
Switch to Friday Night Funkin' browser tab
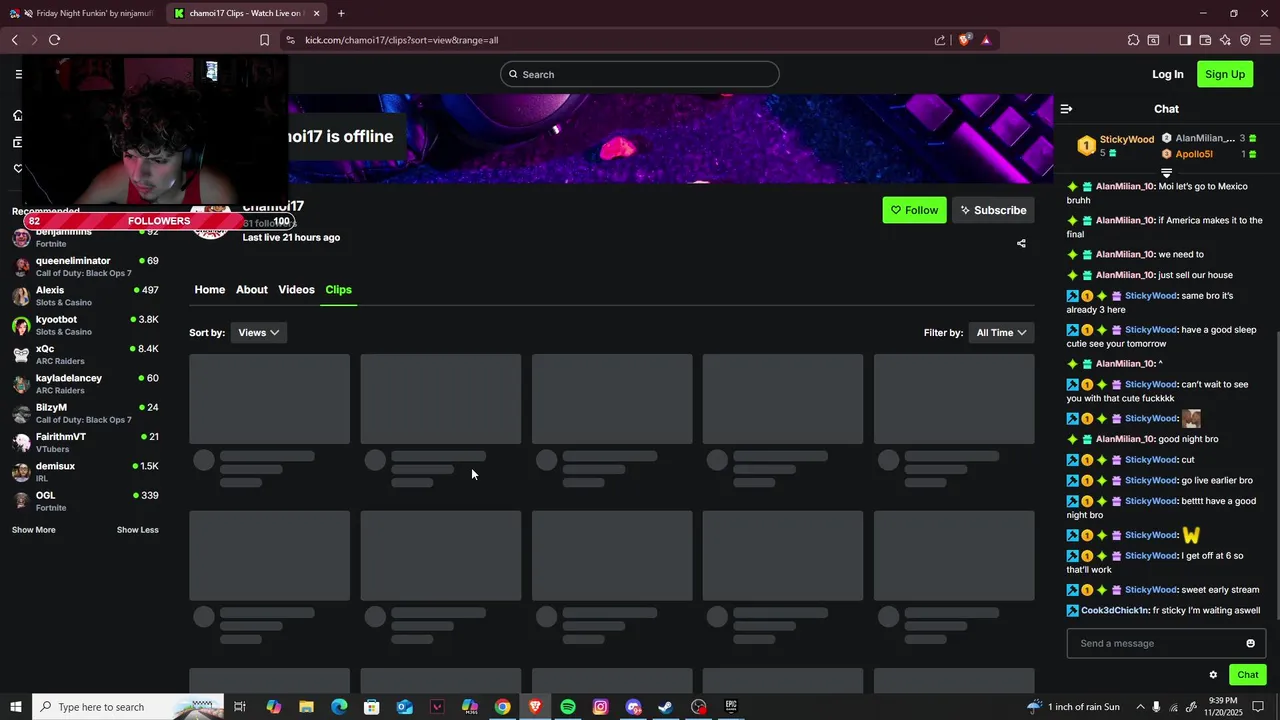point(82,13)
